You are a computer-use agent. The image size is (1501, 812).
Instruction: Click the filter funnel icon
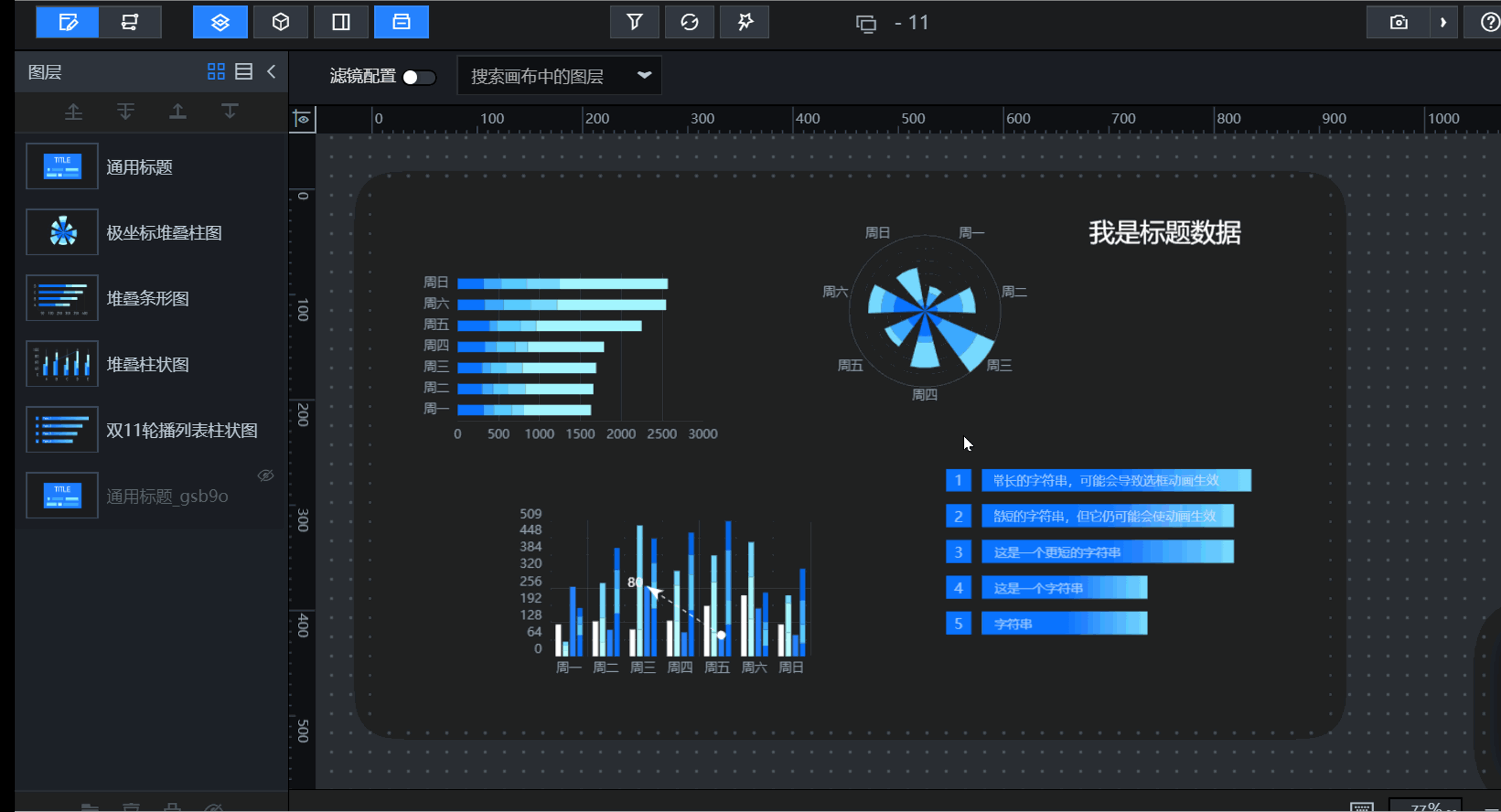pyautogui.click(x=634, y=23)
